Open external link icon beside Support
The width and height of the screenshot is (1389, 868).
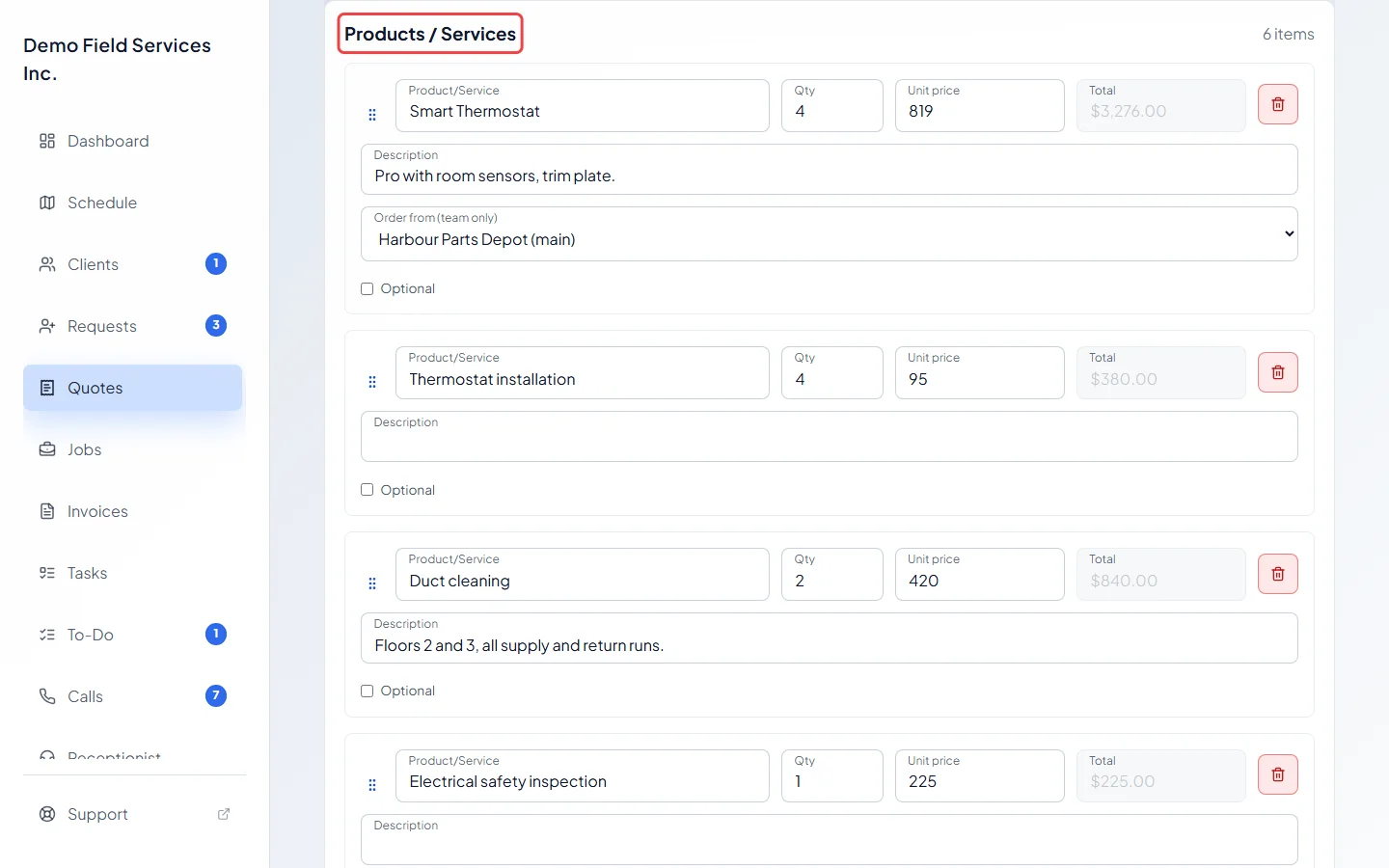224,814
